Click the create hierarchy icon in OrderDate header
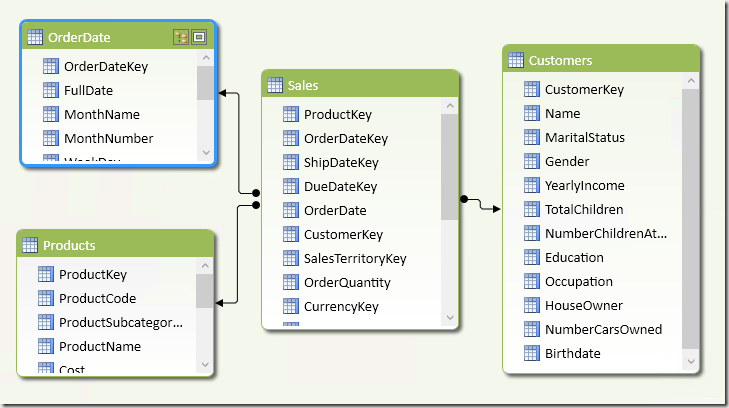The width and height of the screenshot is (729, 408). click(181, 37)
